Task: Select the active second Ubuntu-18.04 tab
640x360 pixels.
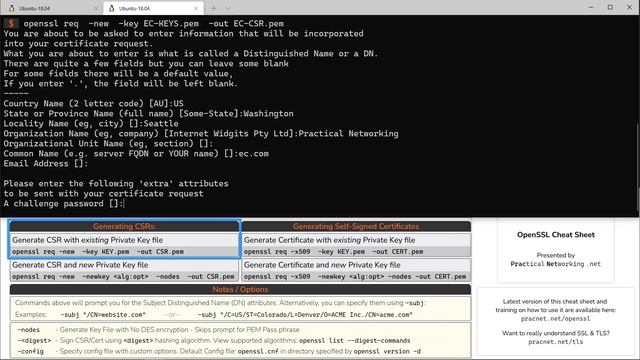Action: [153, 8]
